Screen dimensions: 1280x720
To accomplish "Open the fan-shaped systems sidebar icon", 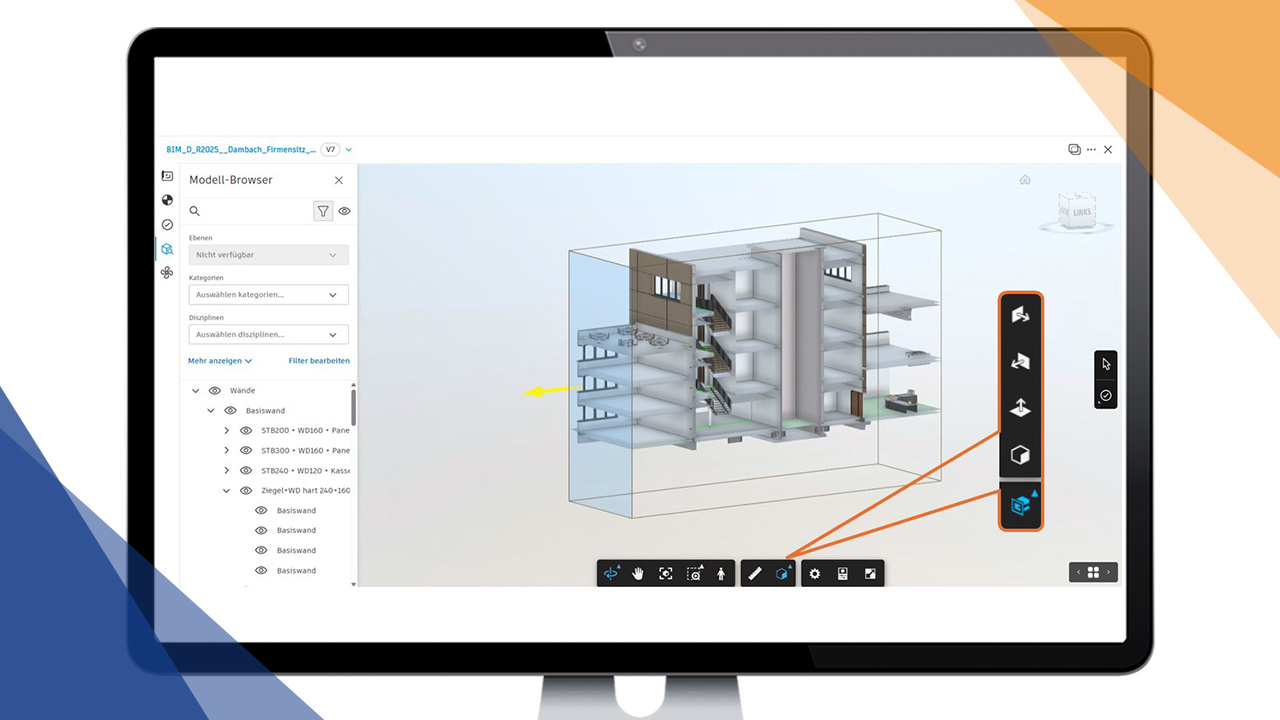I will (167, 272).
